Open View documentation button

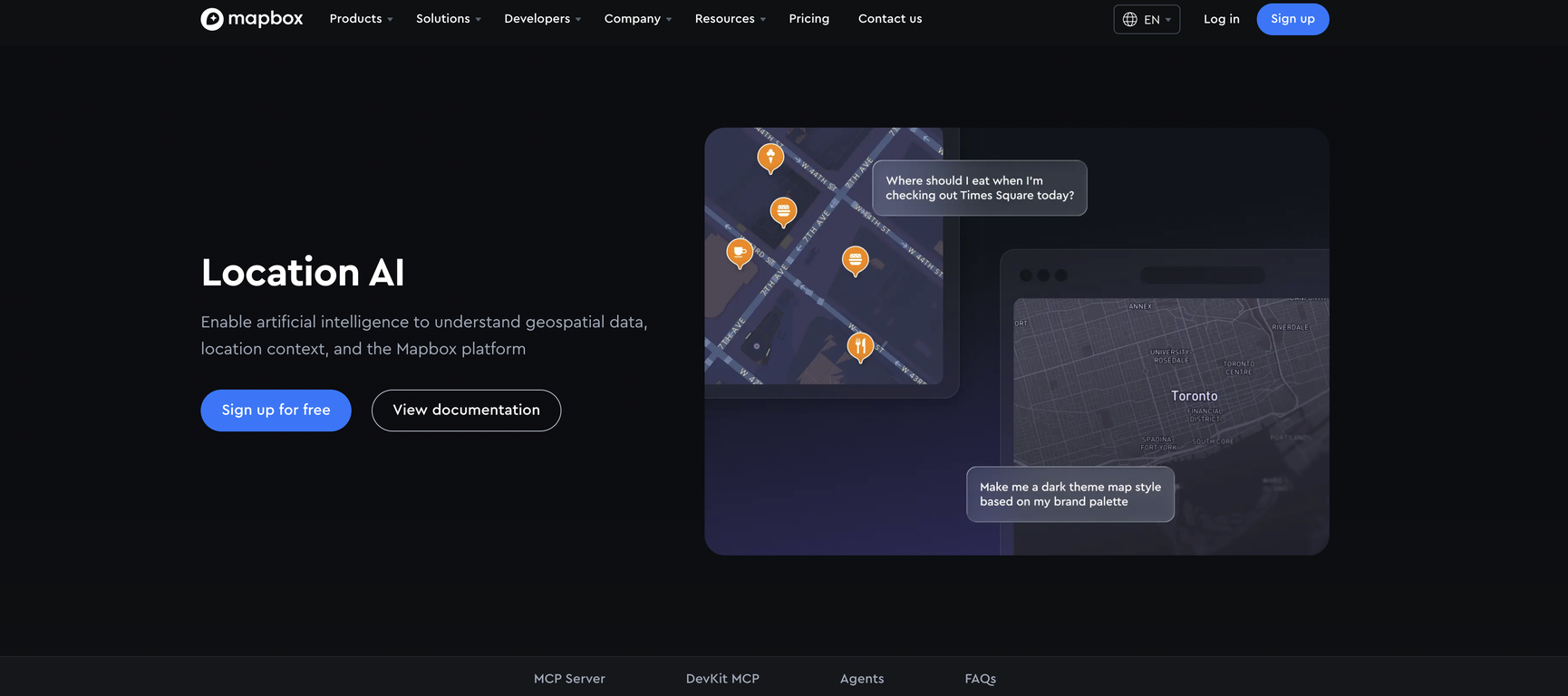tap(466, 411)
